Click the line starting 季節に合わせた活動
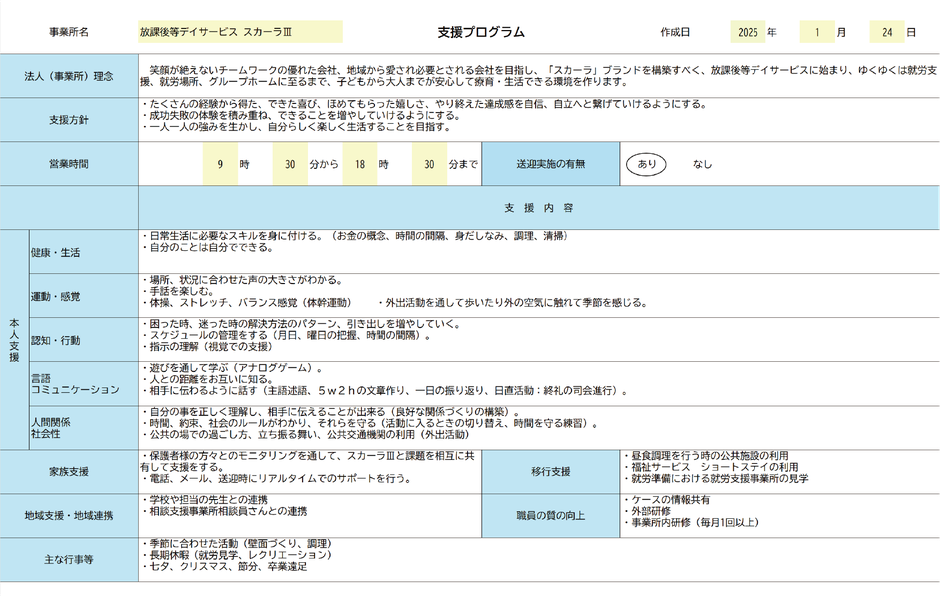Image resolution: width=940 pixels, height=596 pixels. point(237,543)
